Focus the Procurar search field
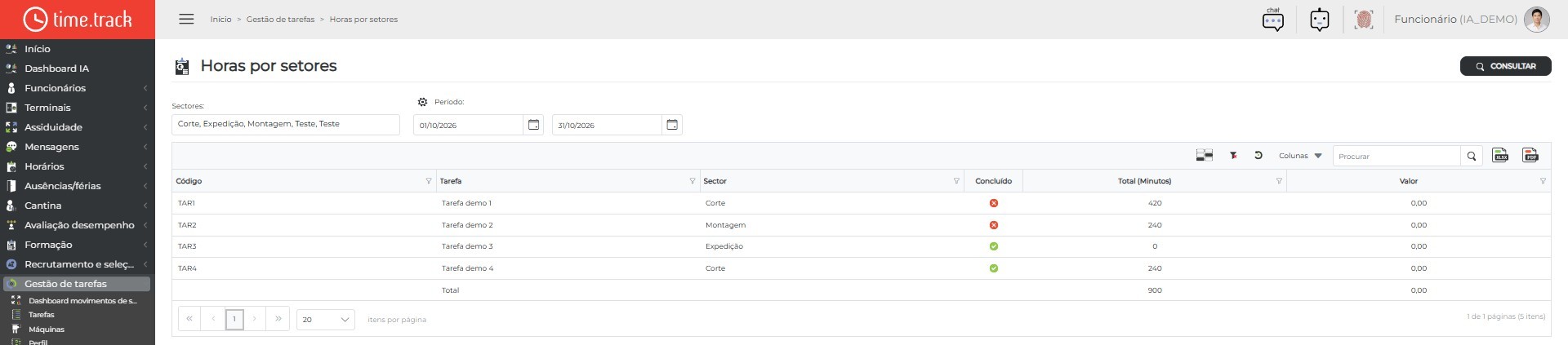The height and width of the screenshot is (345, 1568). coord(1396,156)
